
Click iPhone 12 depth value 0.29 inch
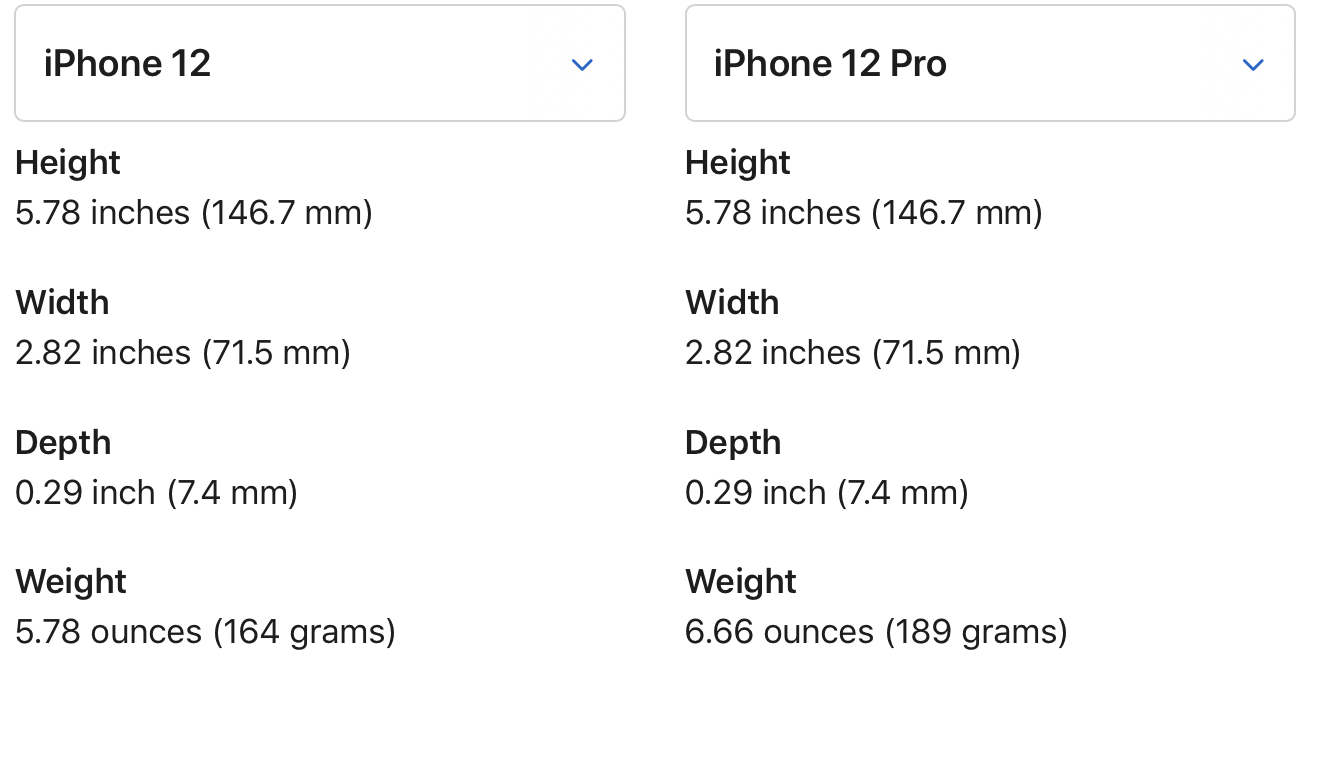(156, 493)
